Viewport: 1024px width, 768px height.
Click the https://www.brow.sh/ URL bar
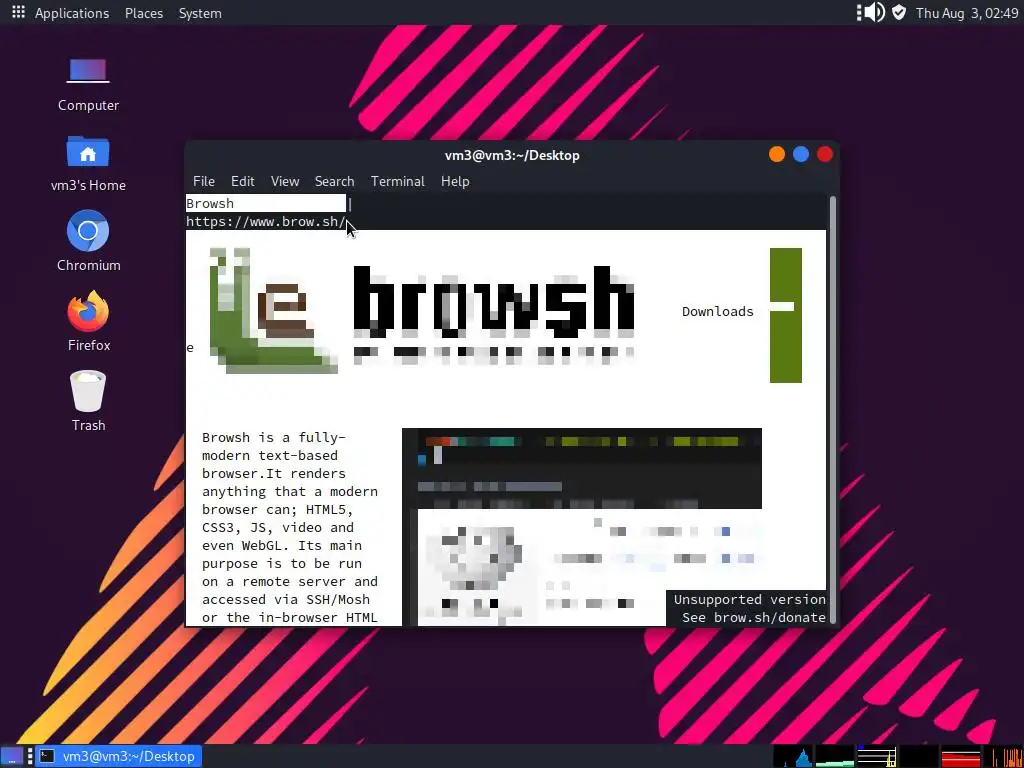pos(266,221)
